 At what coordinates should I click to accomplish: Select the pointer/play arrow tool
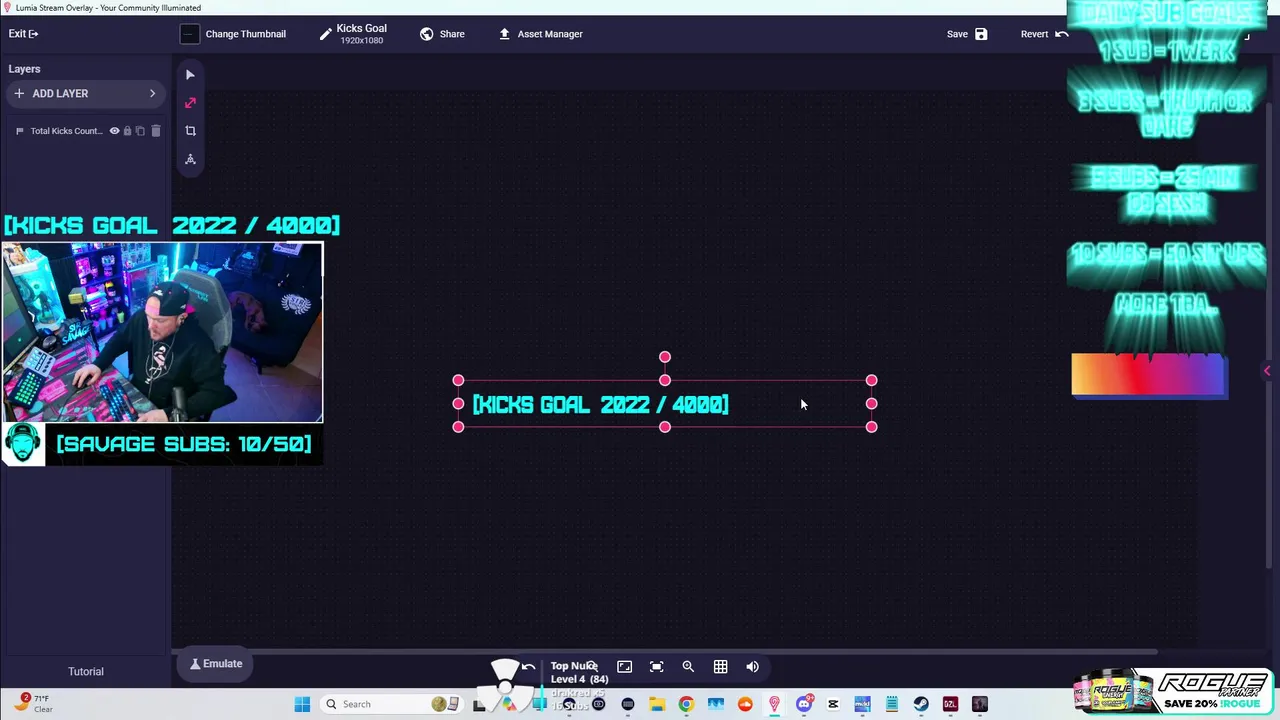click(190, 75)
